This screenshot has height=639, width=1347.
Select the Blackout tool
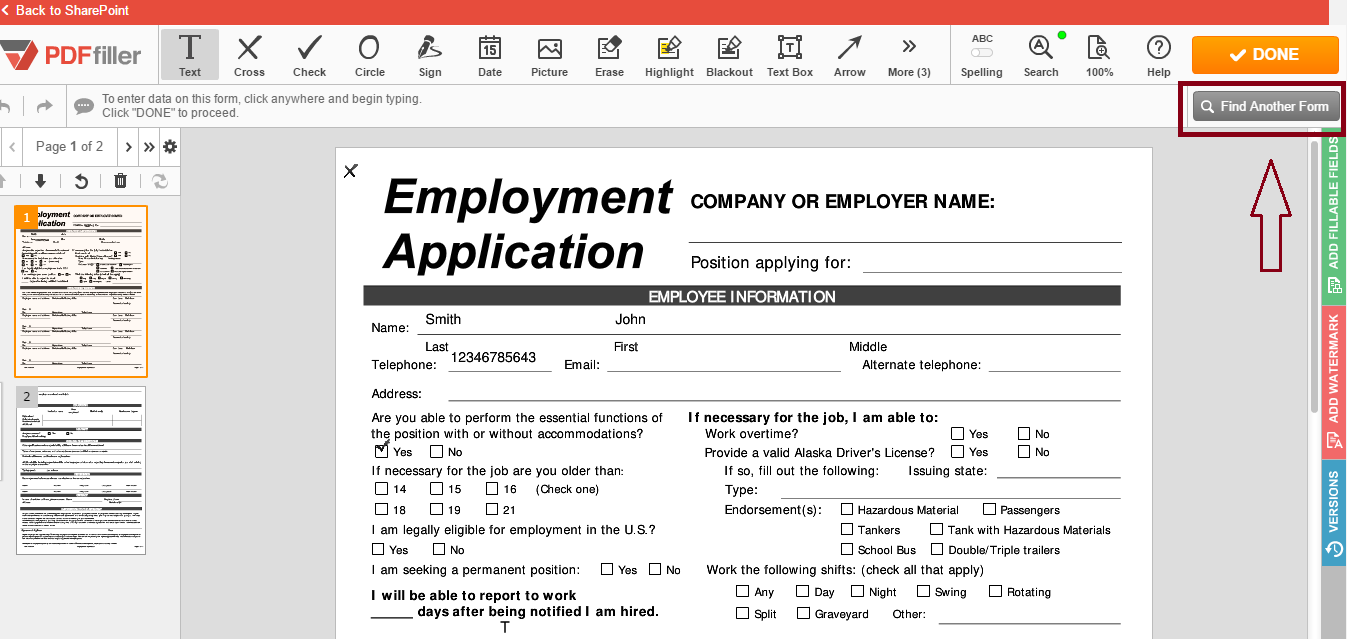click(730, 55)
